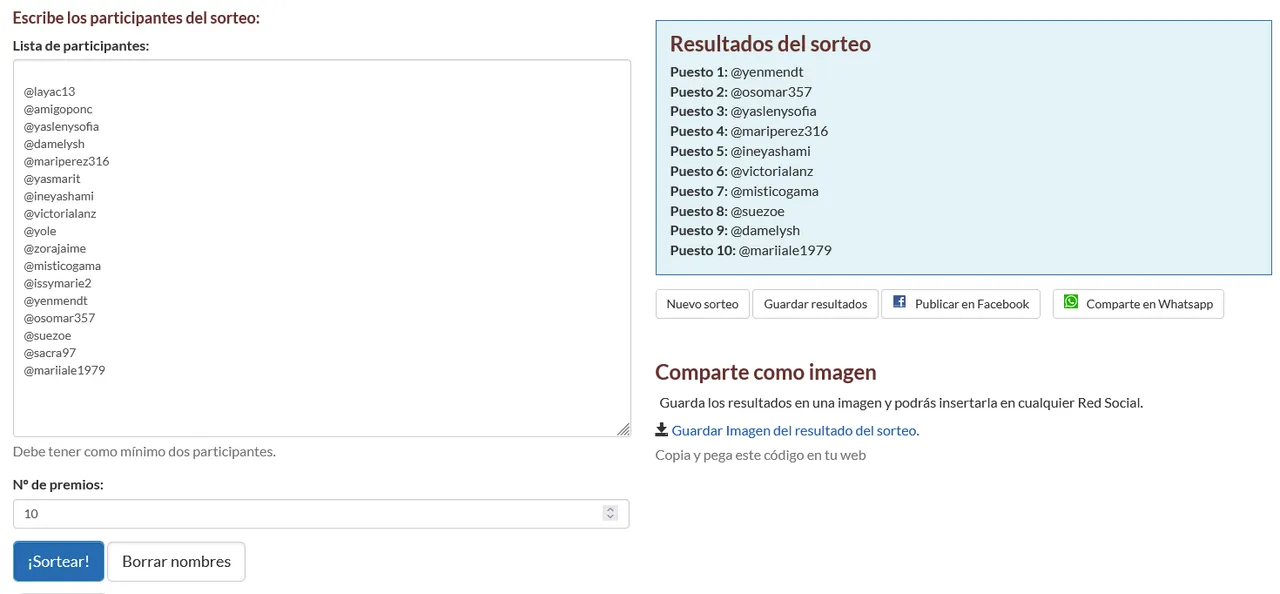Viewport: 1280px width, 594px height.
Task: Click the Comparte como imagen heading
Action: [x=766, y=372]
